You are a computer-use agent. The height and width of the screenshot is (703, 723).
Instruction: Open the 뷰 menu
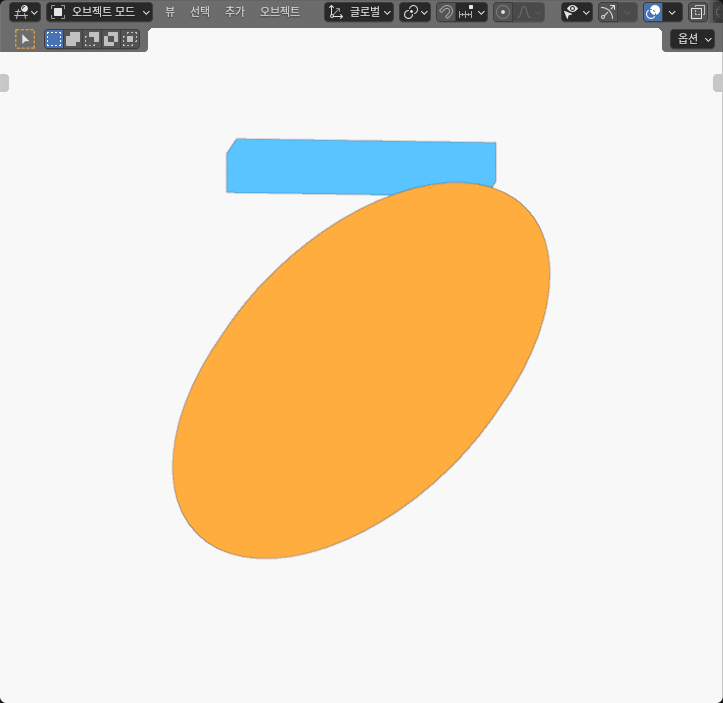click(170, 12)
